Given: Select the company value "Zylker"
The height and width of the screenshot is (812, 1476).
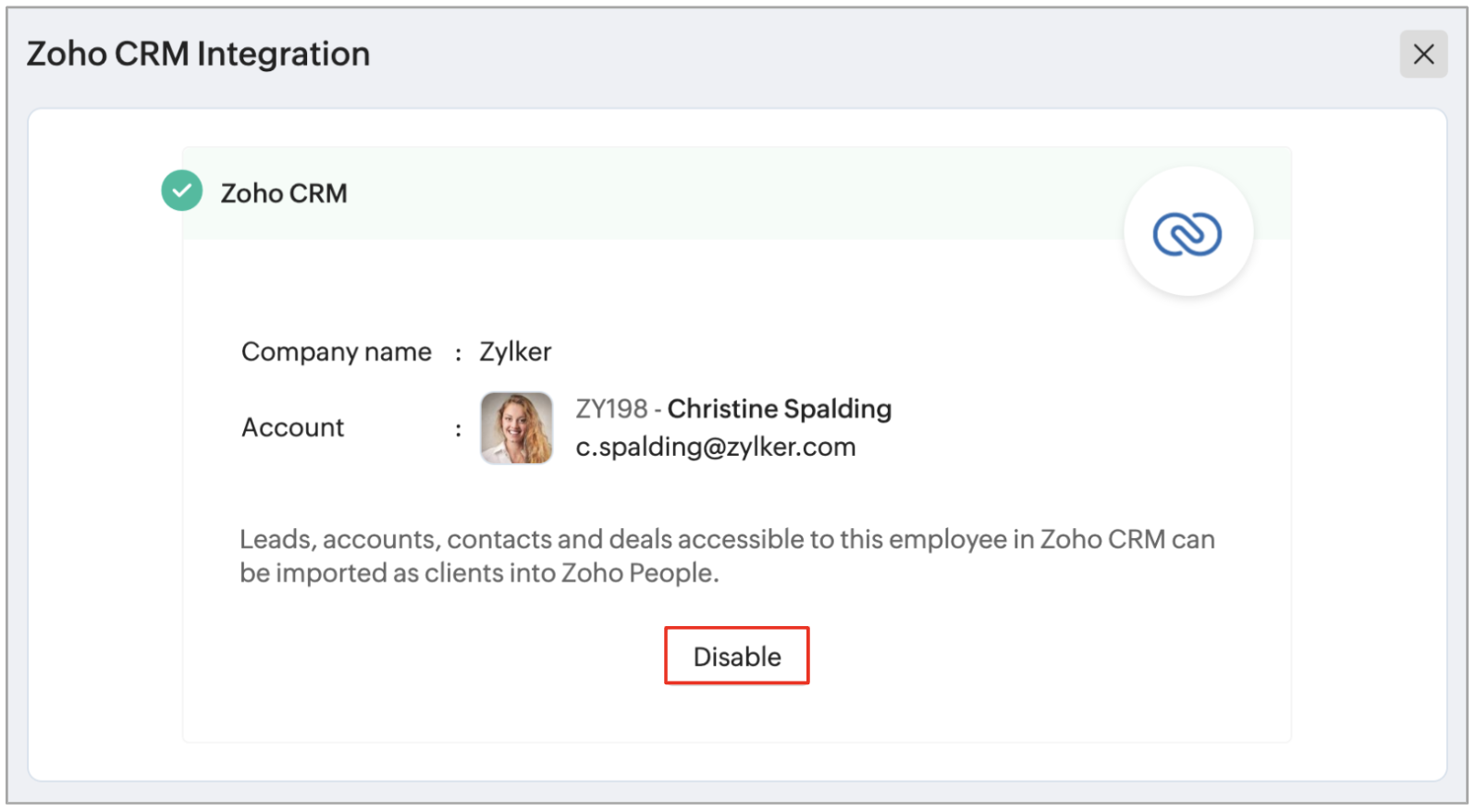Looking at the screenshot, I should tap(514, 352).
